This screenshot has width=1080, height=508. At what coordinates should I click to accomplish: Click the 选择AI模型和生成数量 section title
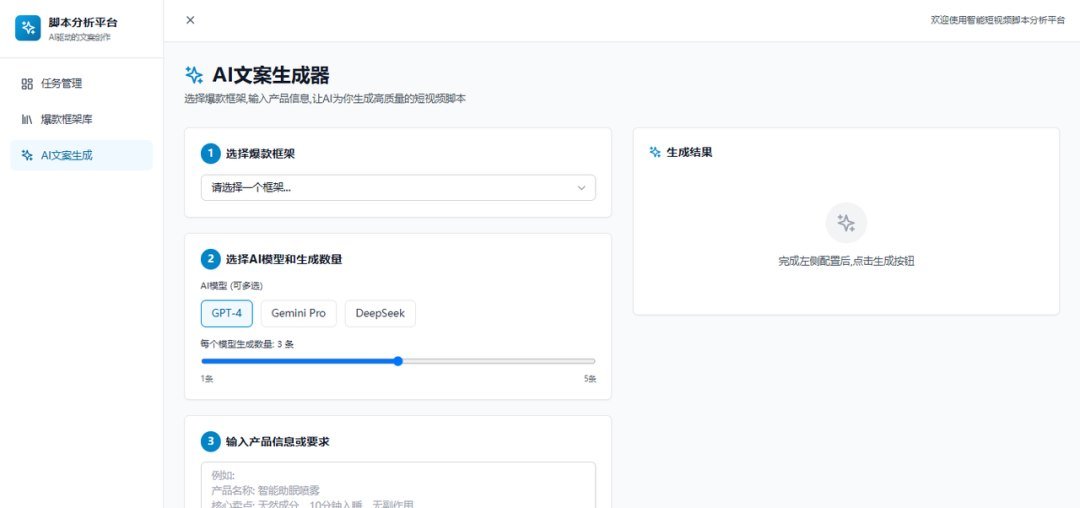[284, 260]
